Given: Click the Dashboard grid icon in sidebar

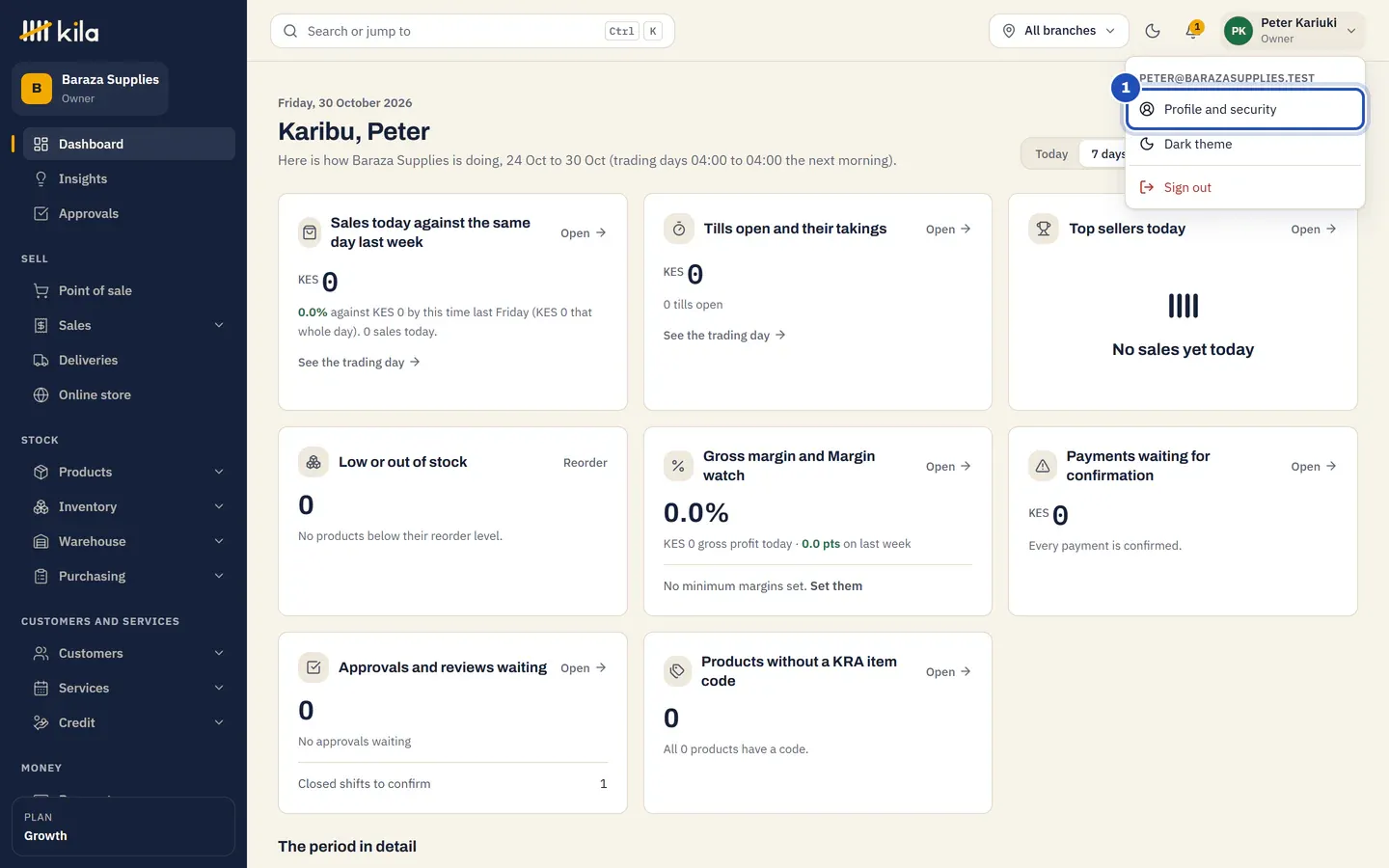Looking at the screenshot, I should [x=41, y=145].
